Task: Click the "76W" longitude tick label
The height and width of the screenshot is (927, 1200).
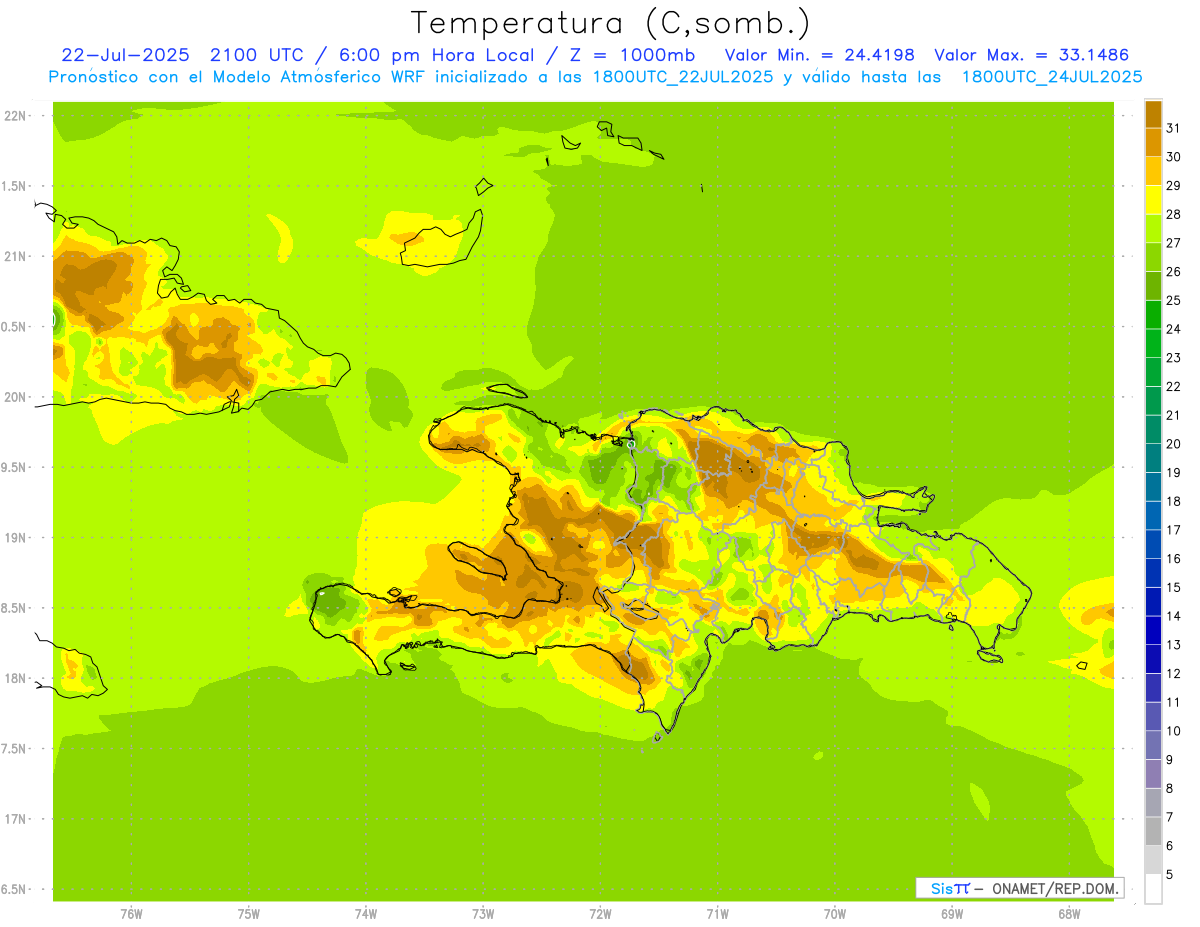Action: click(x=131, y=913)
